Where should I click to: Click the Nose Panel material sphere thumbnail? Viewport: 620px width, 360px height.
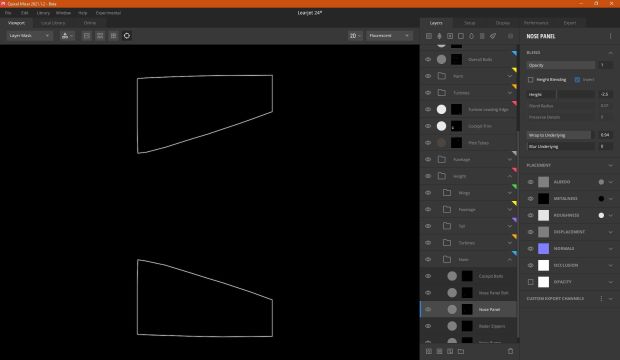[x=452, y=309]
